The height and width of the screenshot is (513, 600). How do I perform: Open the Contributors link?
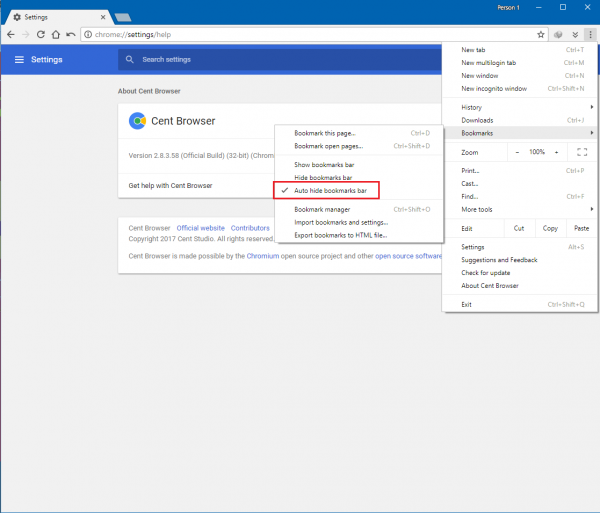pos(250,228)
